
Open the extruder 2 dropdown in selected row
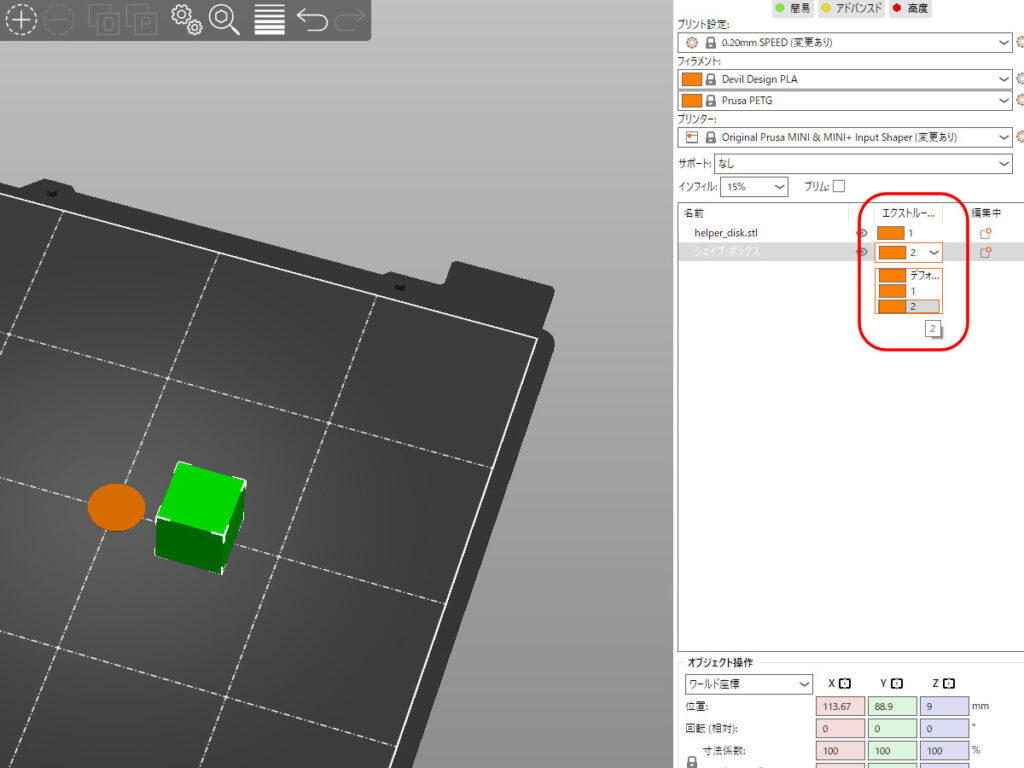(908, 252)
